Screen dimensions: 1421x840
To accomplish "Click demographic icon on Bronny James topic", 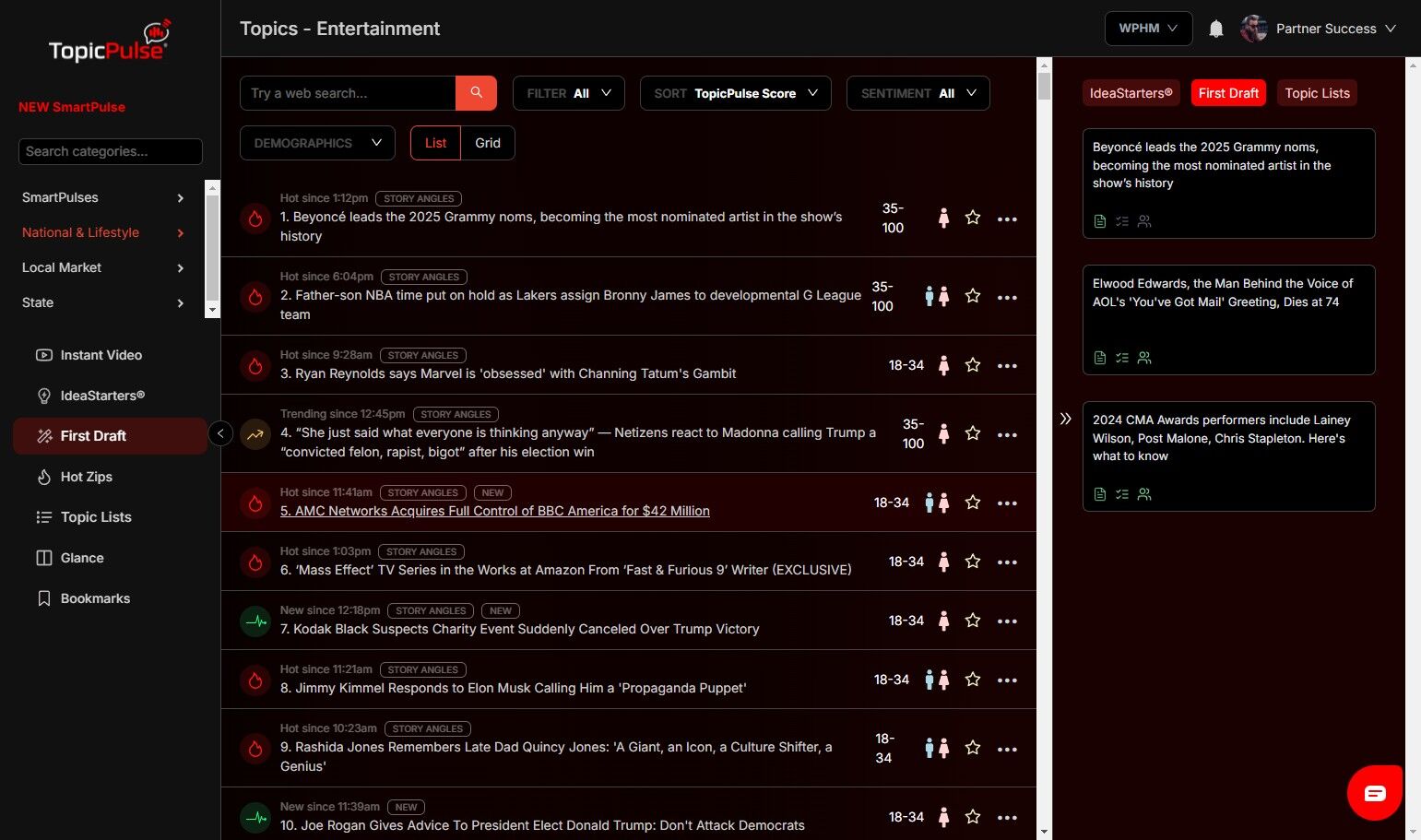I will (x=937, y=296).
